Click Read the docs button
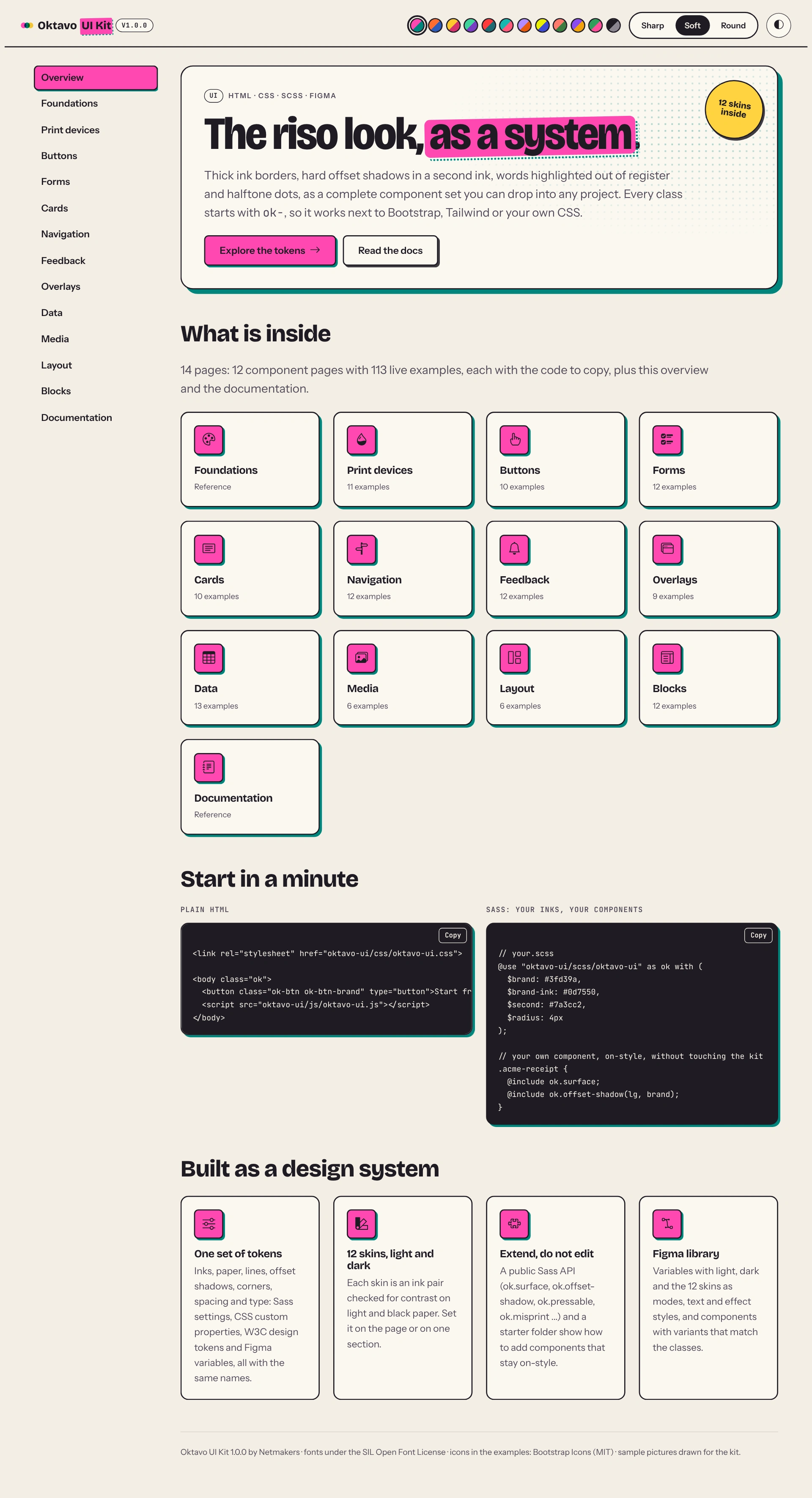The height and width of the screenshot is (1498, 812). [390, 250]
